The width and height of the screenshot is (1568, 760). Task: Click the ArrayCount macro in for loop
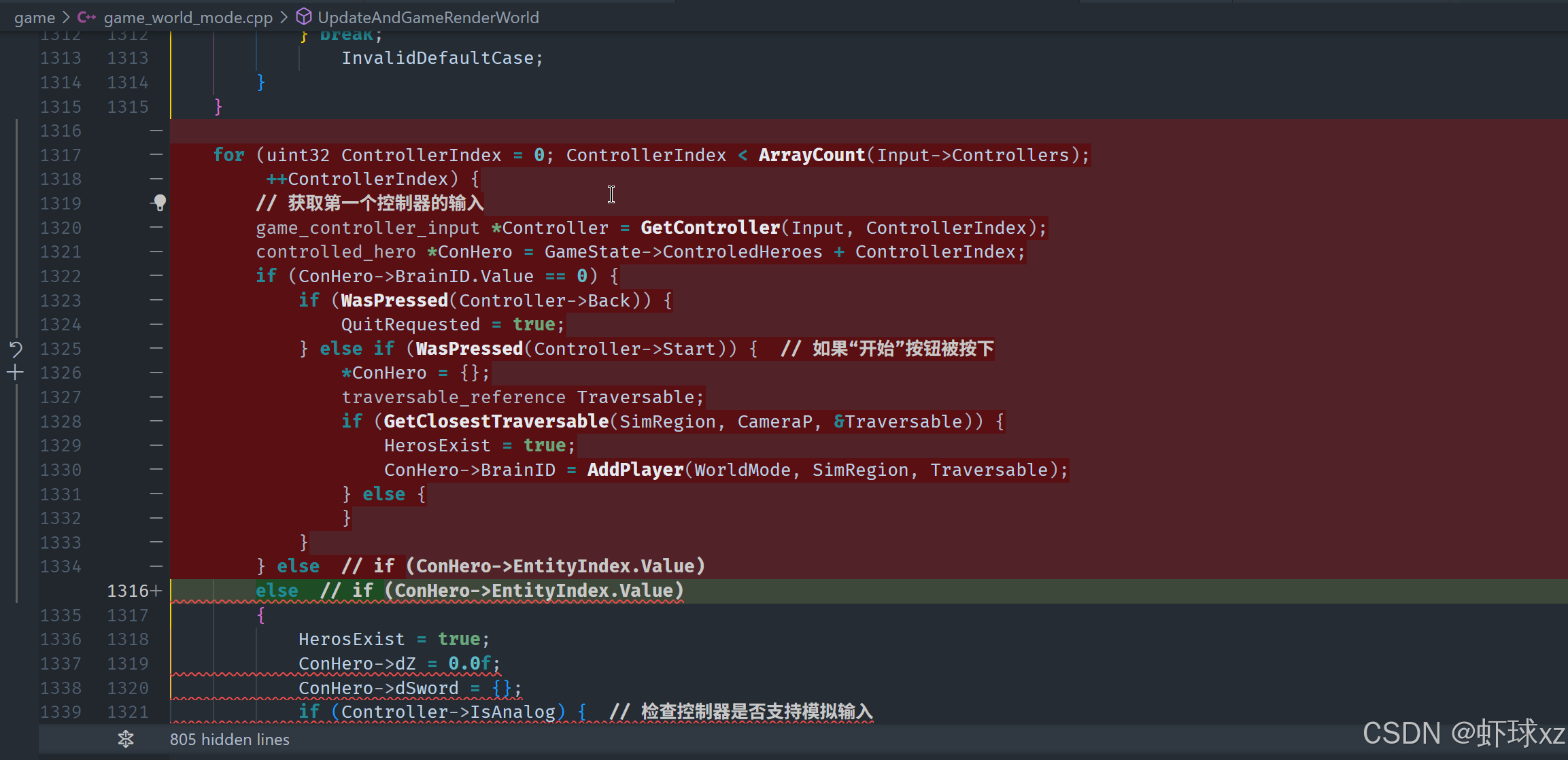(x=811, y=155)
